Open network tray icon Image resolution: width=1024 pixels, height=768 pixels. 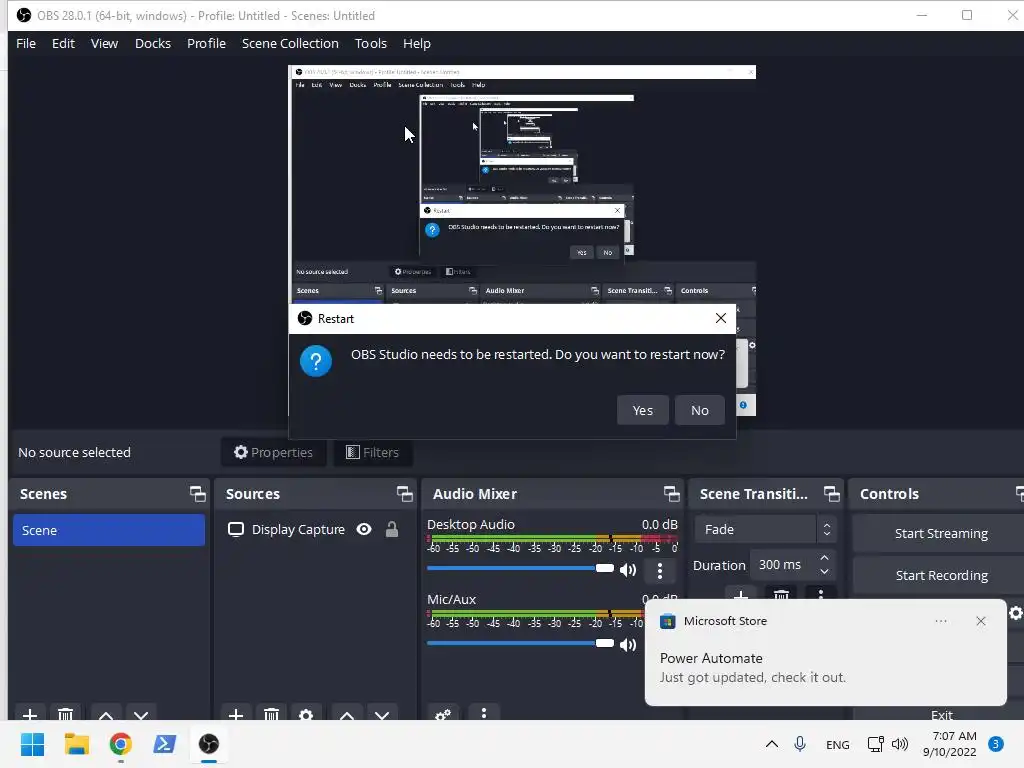(x=875, y=744)
